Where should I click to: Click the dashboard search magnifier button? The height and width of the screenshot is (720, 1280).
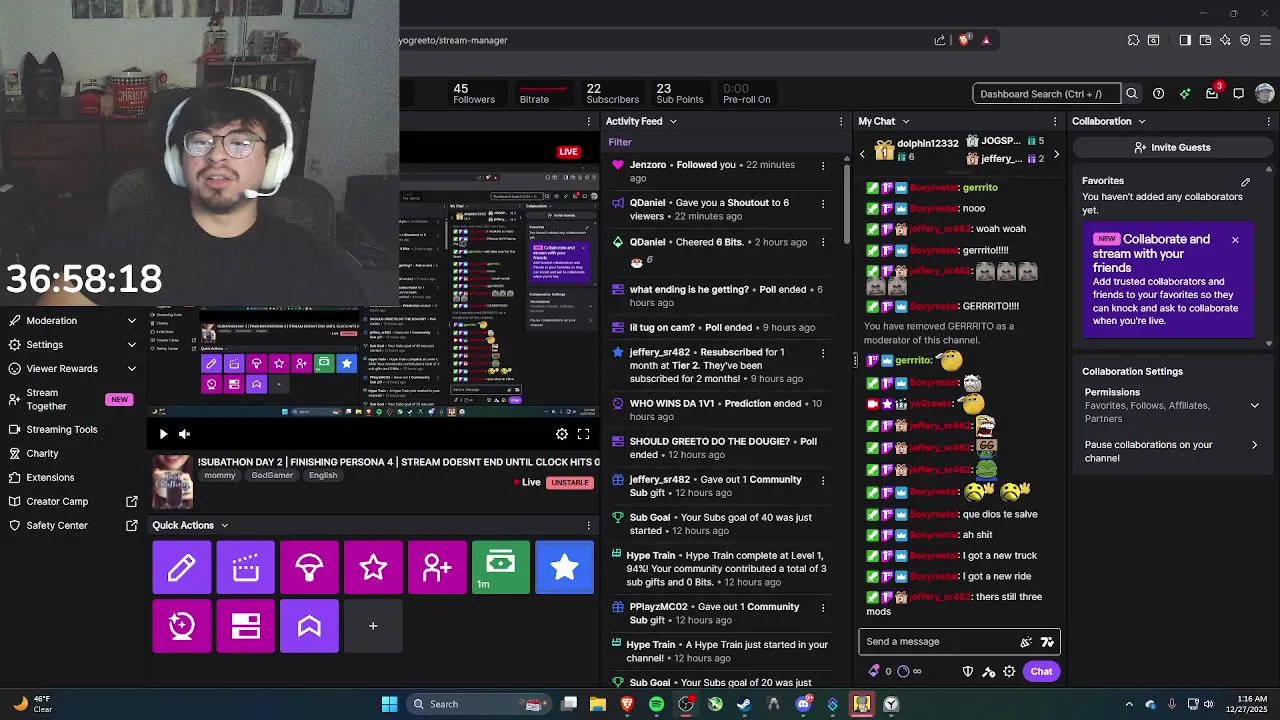pos(1131,94)
